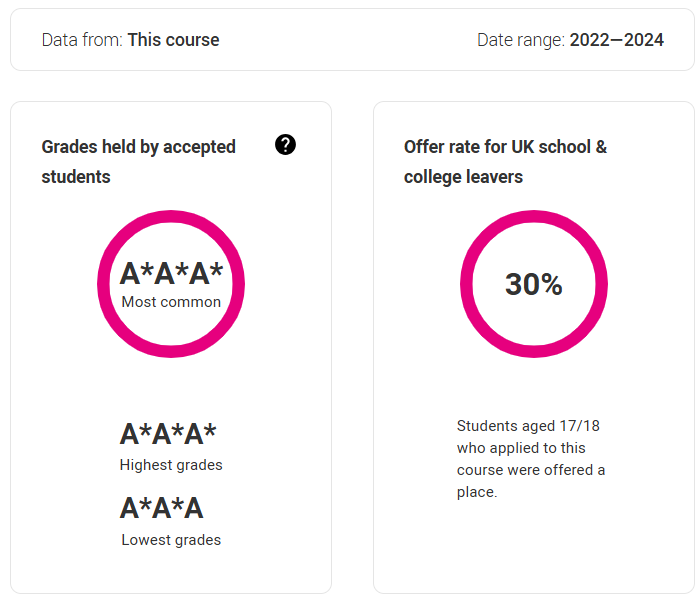
Task: Click 'Offer rate for UK school & college leavers' heading
Action: (x=505, y=162)
